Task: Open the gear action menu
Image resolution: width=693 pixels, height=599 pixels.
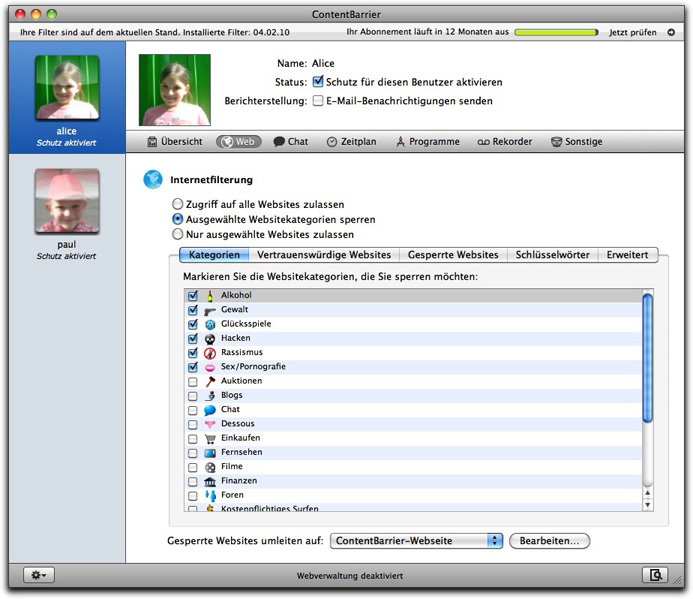Action: pos(39,575)
